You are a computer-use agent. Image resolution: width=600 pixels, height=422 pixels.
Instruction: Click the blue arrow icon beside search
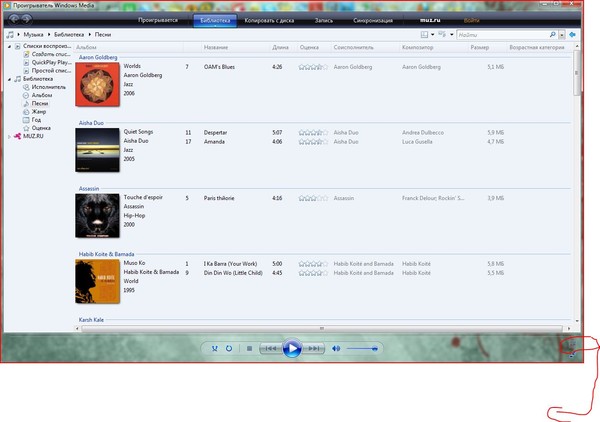[572, 34]
